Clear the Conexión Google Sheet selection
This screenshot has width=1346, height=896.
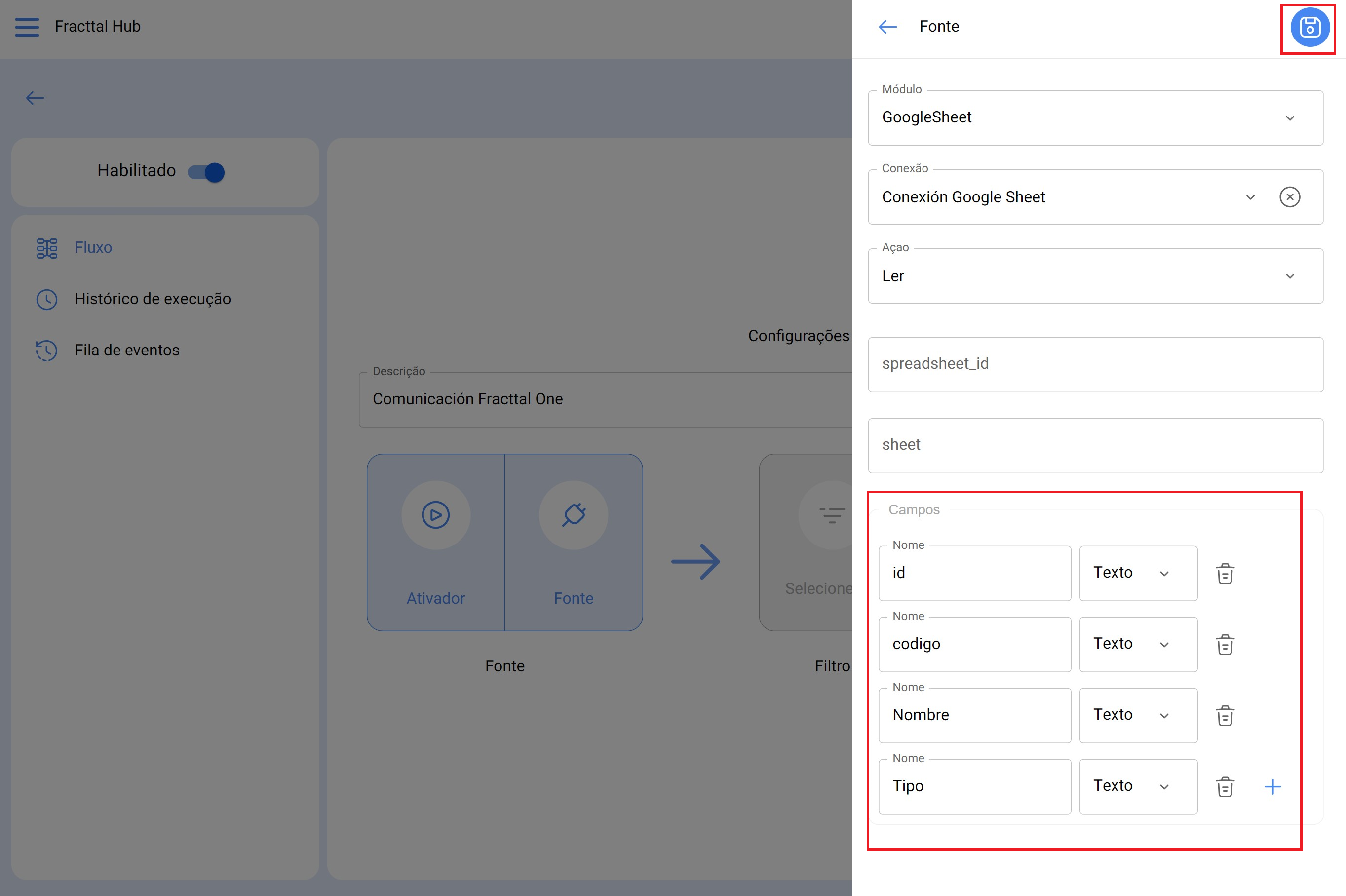1289,197
